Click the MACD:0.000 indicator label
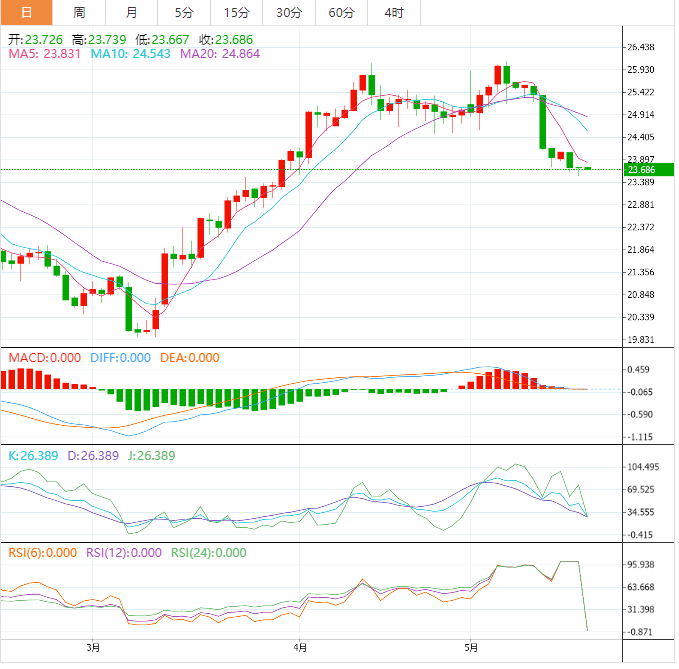679x669 pixels. (x=45, y=358)
